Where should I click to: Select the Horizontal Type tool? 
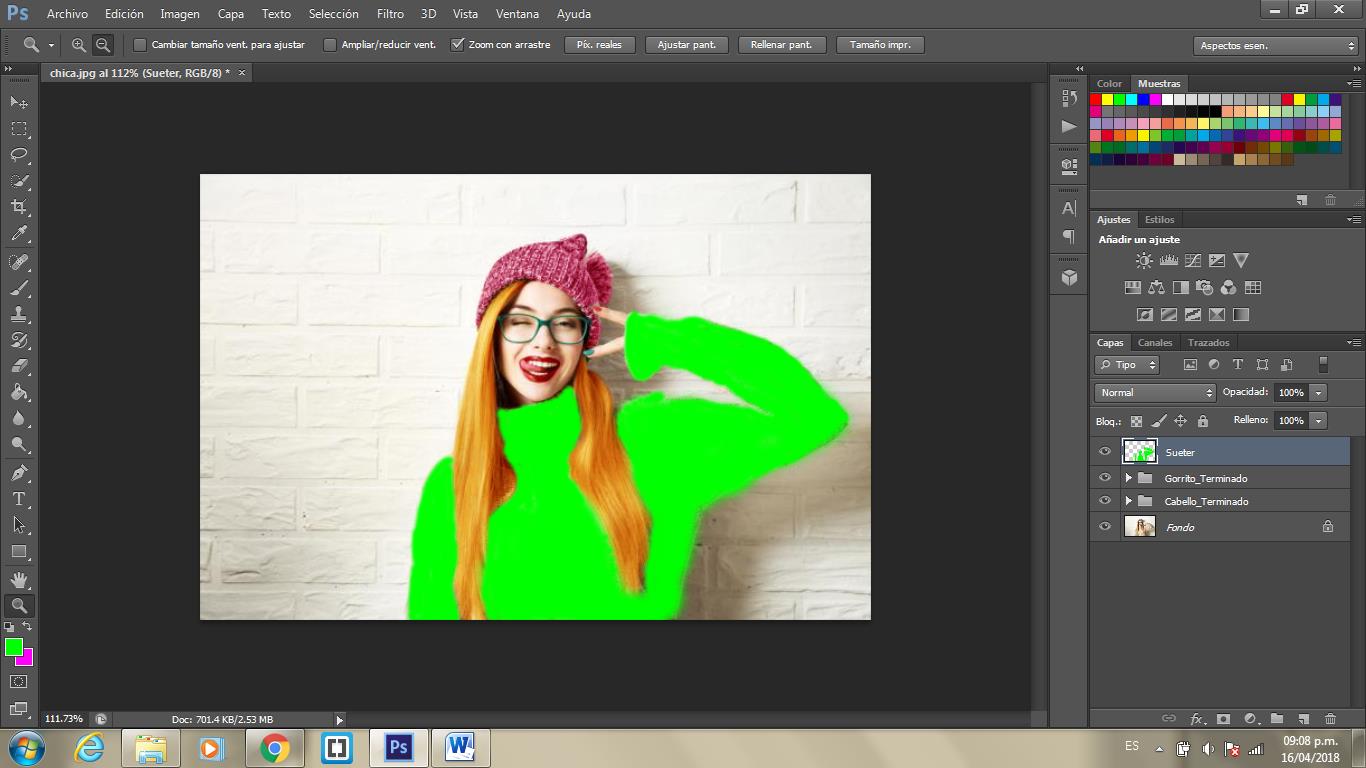(19, 499)
